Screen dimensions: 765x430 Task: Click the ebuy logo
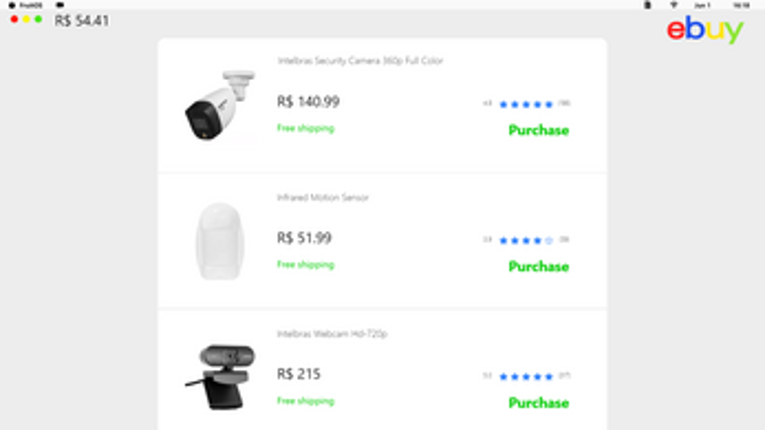(x=705, y=29)
